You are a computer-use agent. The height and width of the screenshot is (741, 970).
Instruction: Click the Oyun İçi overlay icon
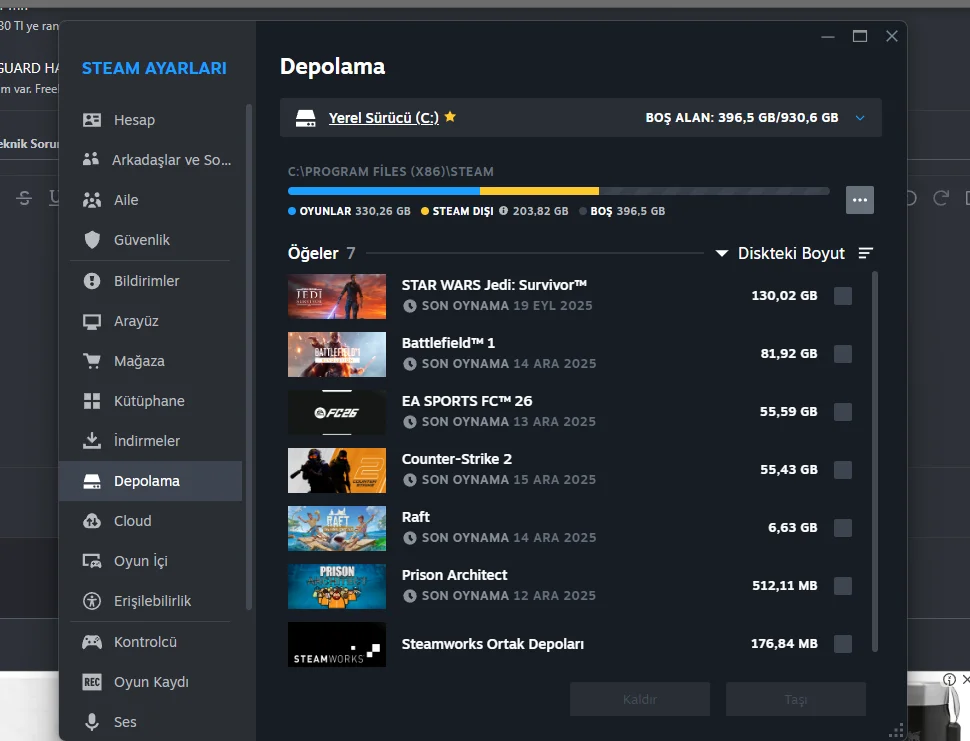(92, 561)
